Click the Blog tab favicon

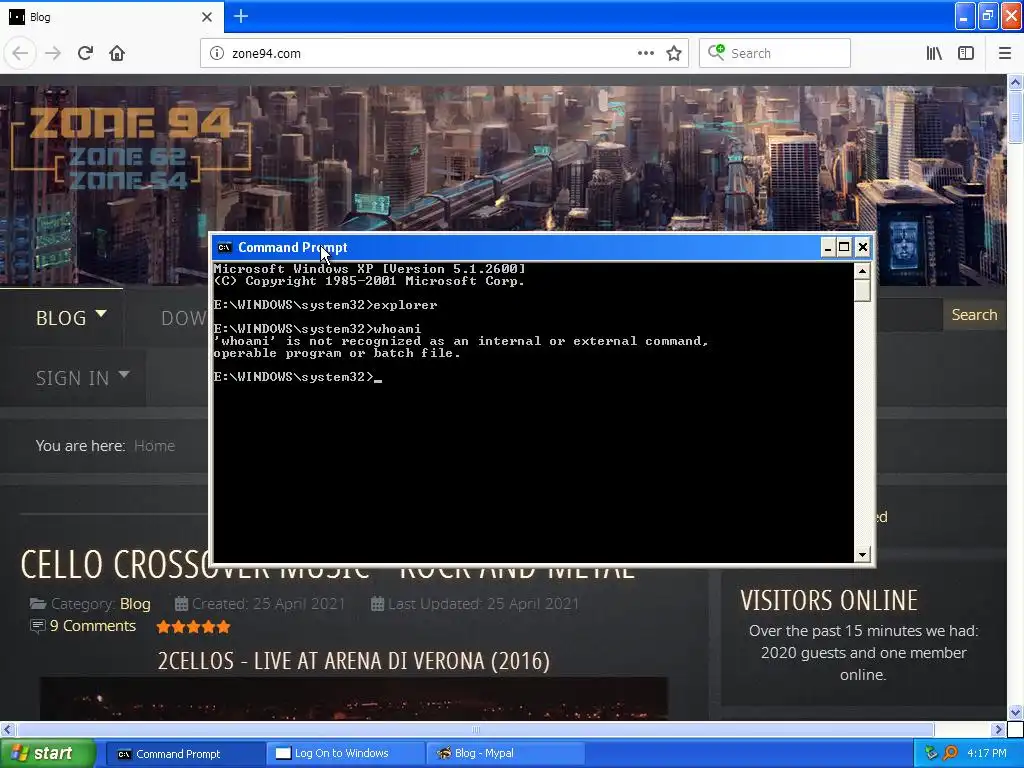click(17, 17)
